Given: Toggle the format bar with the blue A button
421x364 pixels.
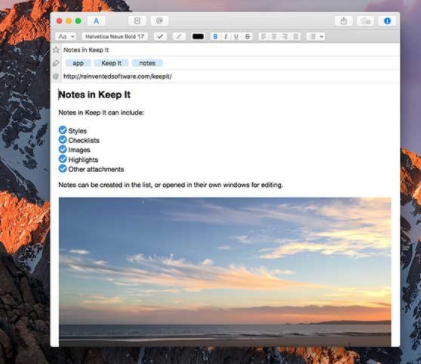Looking at the screenshot, I should coord(96,21).
